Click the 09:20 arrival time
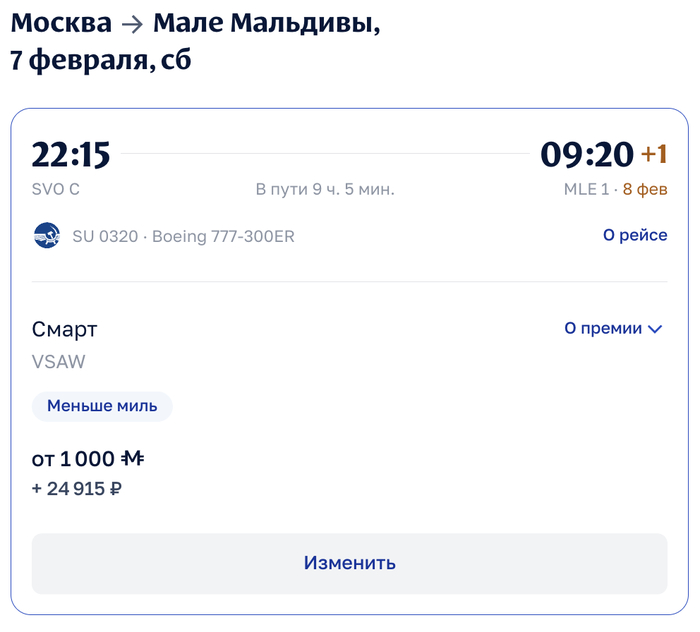 (587, 155)
